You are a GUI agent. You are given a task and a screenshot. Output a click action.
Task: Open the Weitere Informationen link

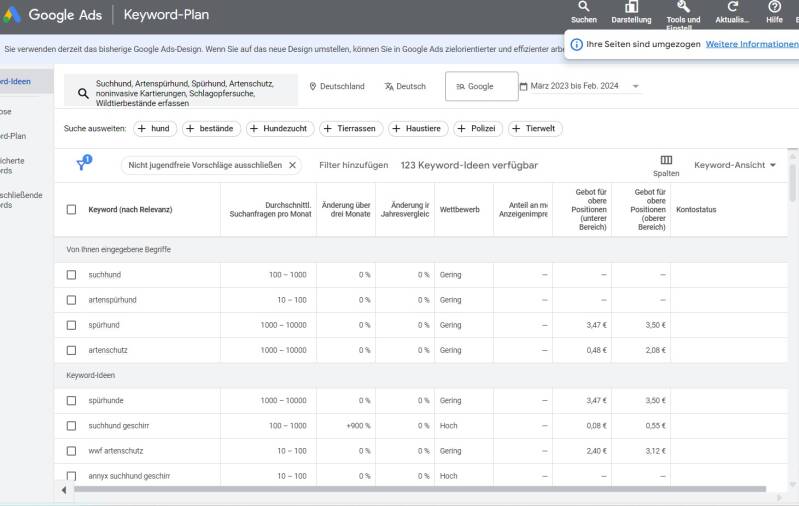pos(752,44)
